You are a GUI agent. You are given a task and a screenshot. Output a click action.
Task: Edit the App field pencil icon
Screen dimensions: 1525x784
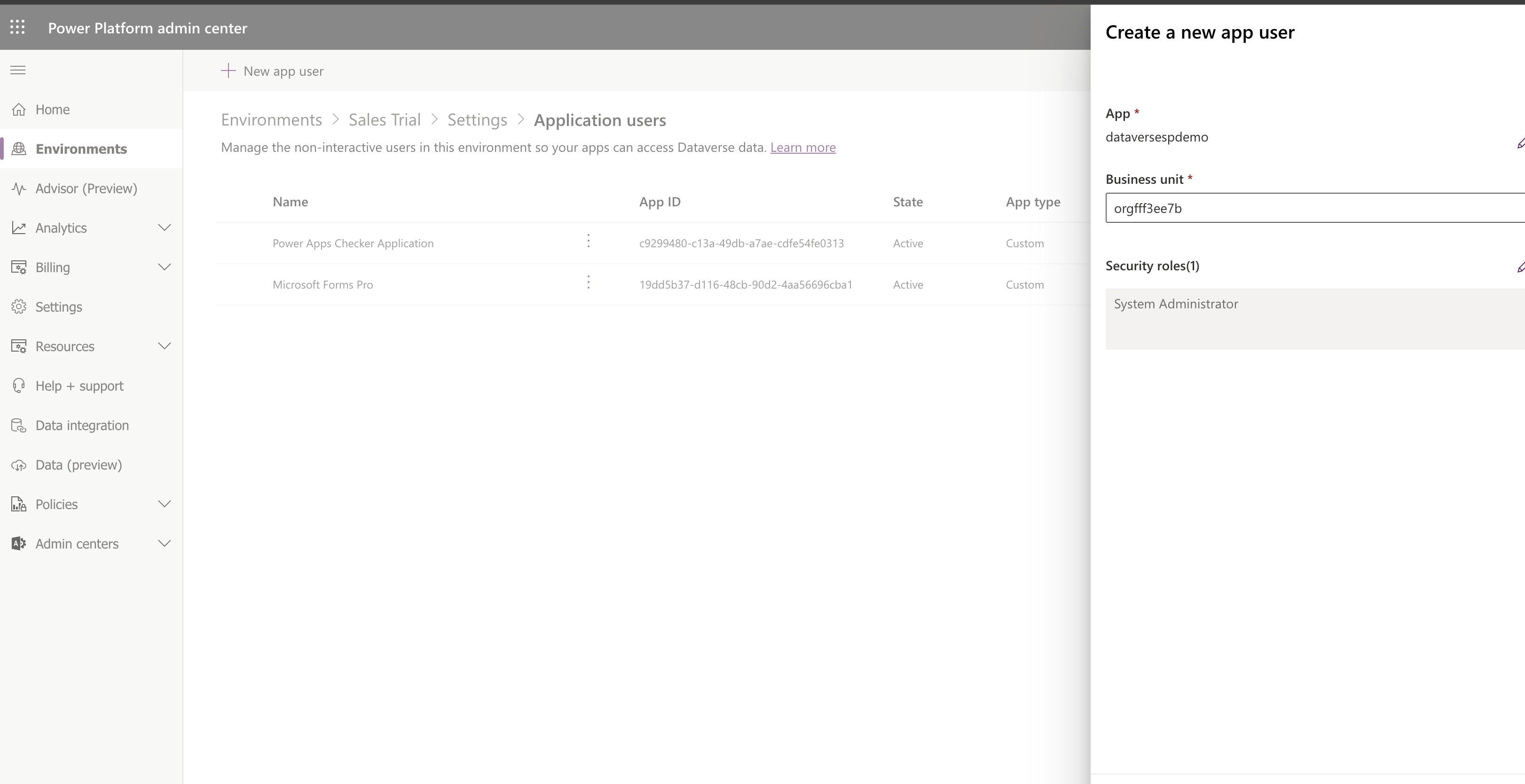(1520, 143)
